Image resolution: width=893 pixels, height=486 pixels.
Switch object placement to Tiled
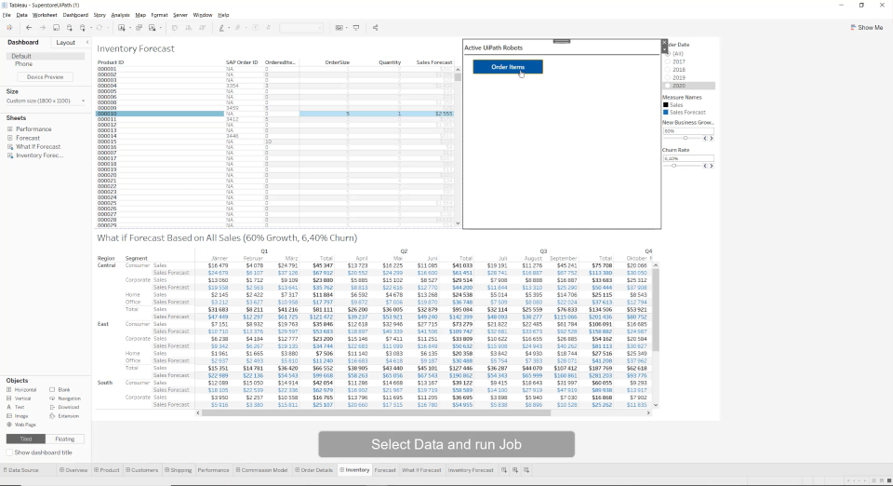(26, 439)
